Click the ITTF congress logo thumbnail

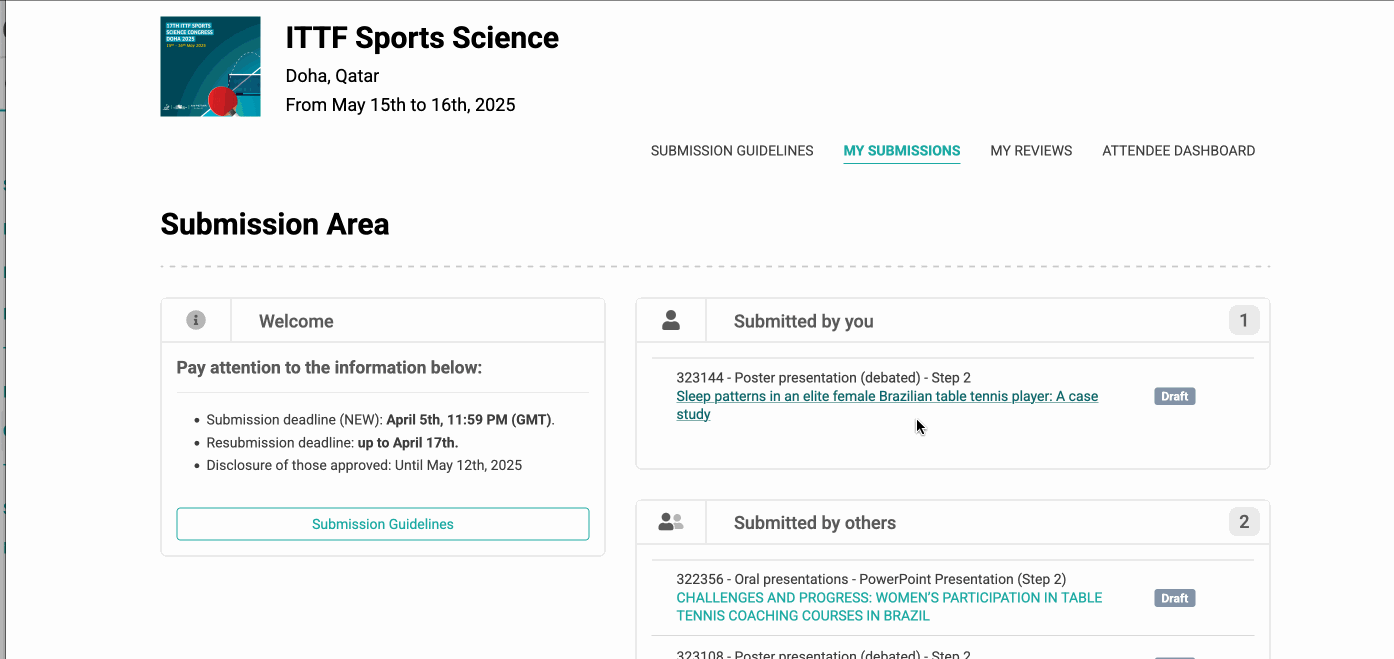tap(210, 66)
